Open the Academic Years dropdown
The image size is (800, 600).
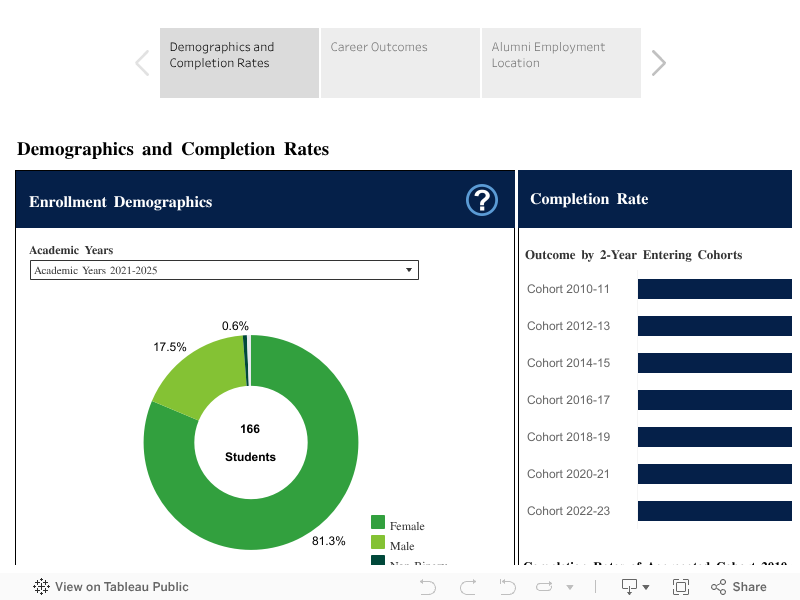click(x=224, y=270)
